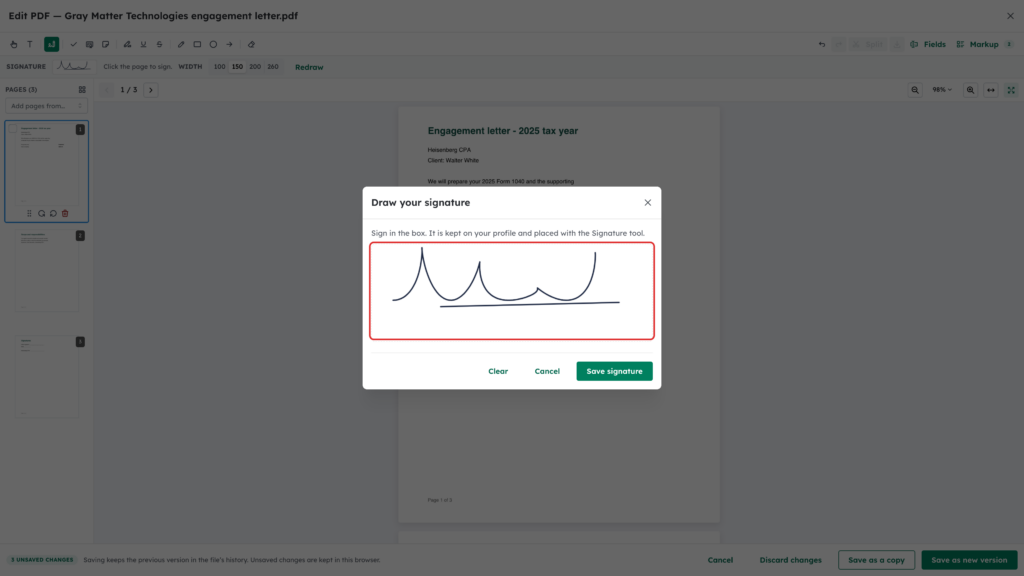This screenshot has width=1024, height=576.
Task: Select the sticky note tool
Action: coord(105,44)
